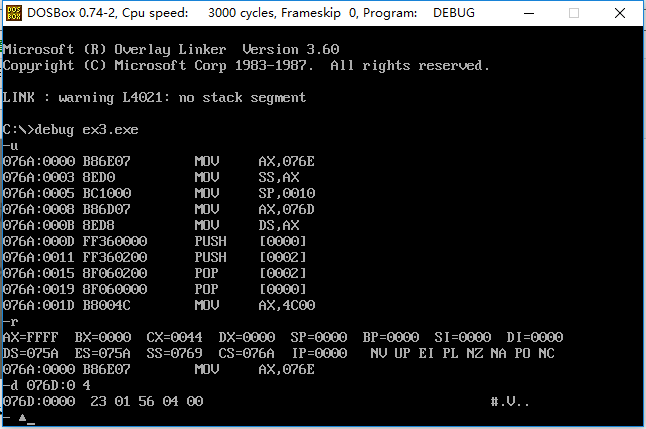Click the 'POP [0000]' instruction row
The height and width of the screenshot is (429, 646).
pos(155,289)
